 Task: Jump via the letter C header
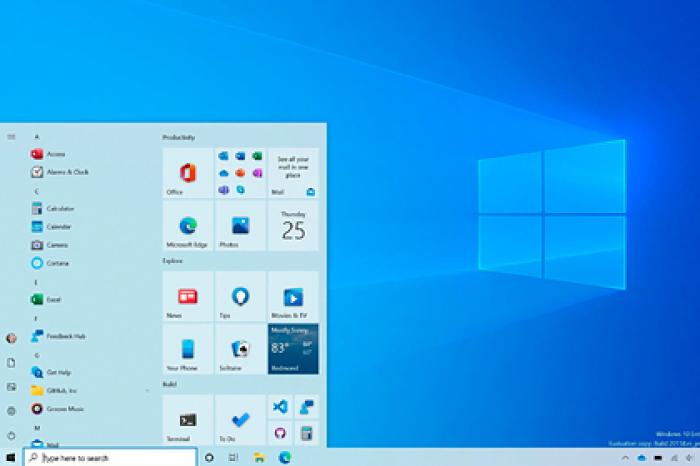(x=37, y=191)
